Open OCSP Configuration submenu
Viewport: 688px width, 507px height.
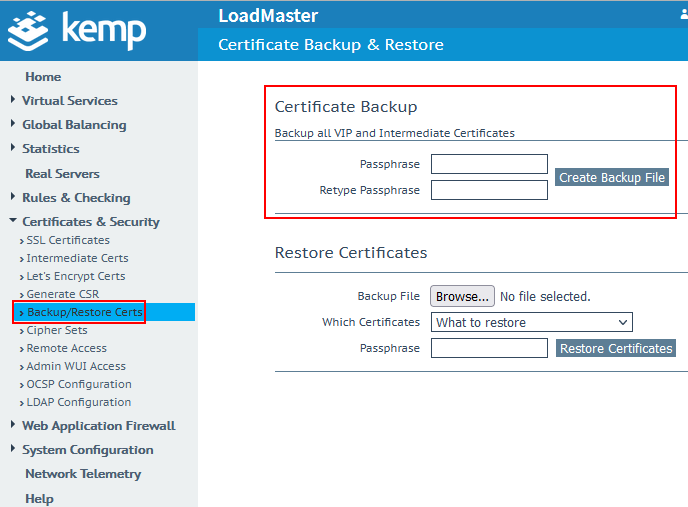[79, 384]
